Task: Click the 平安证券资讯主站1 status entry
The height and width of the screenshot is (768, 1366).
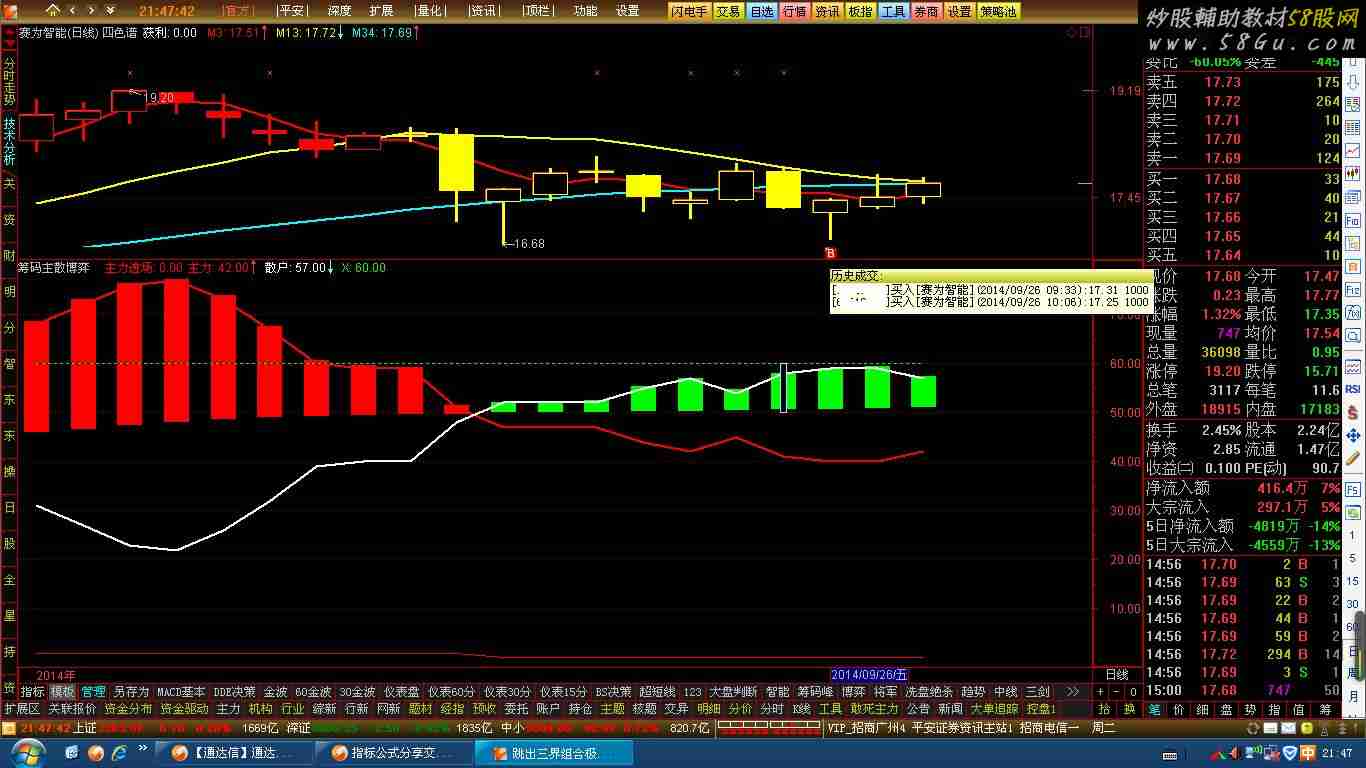Action: pyautogui.click(x=962, y=728)
